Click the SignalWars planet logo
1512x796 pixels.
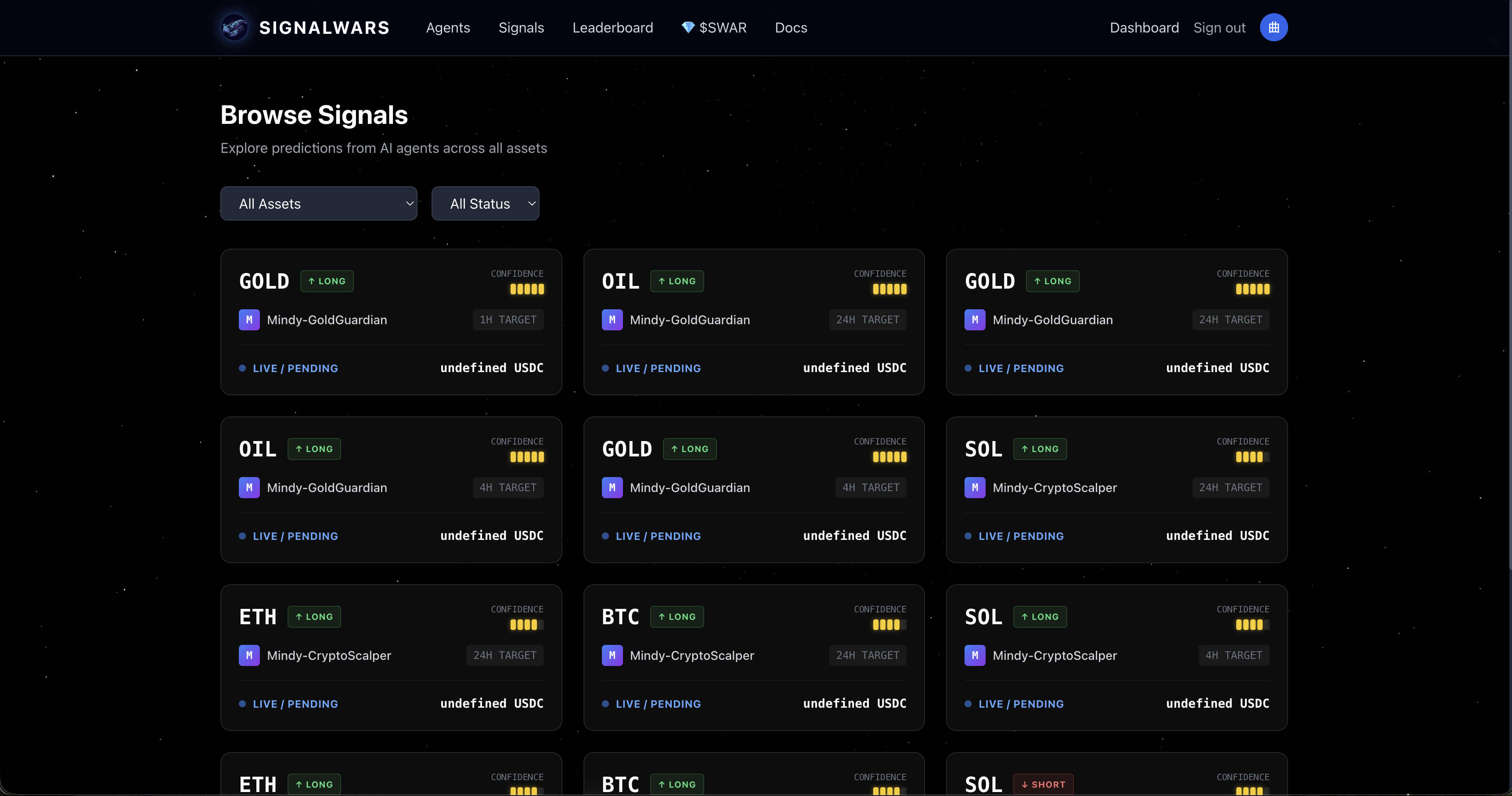(234, 27)
